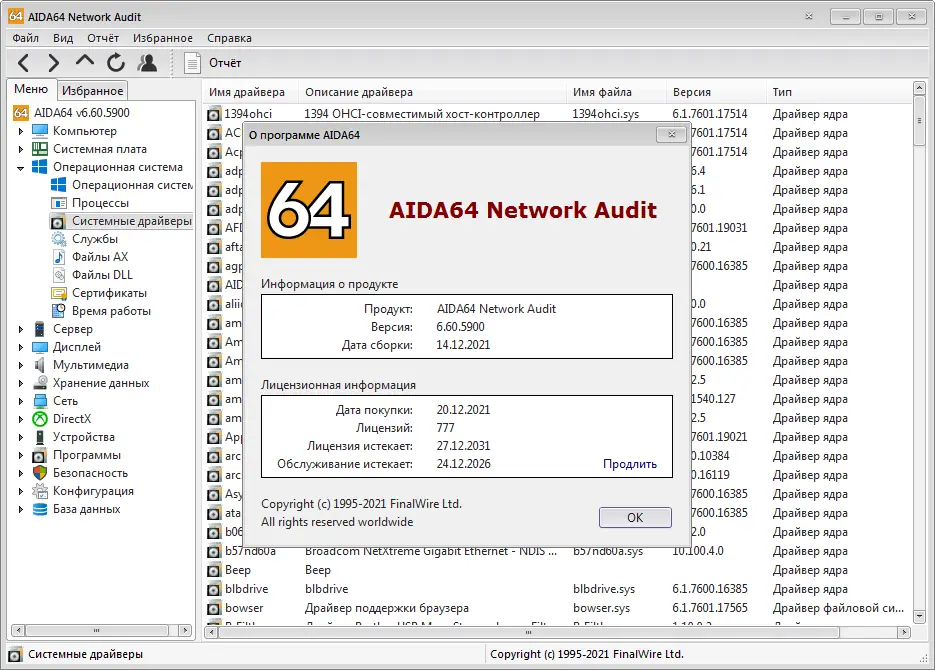The image size is (935, 670).
Task: Click the Сертификаты icon in the sidebar
Action: [x=59, y=293]
